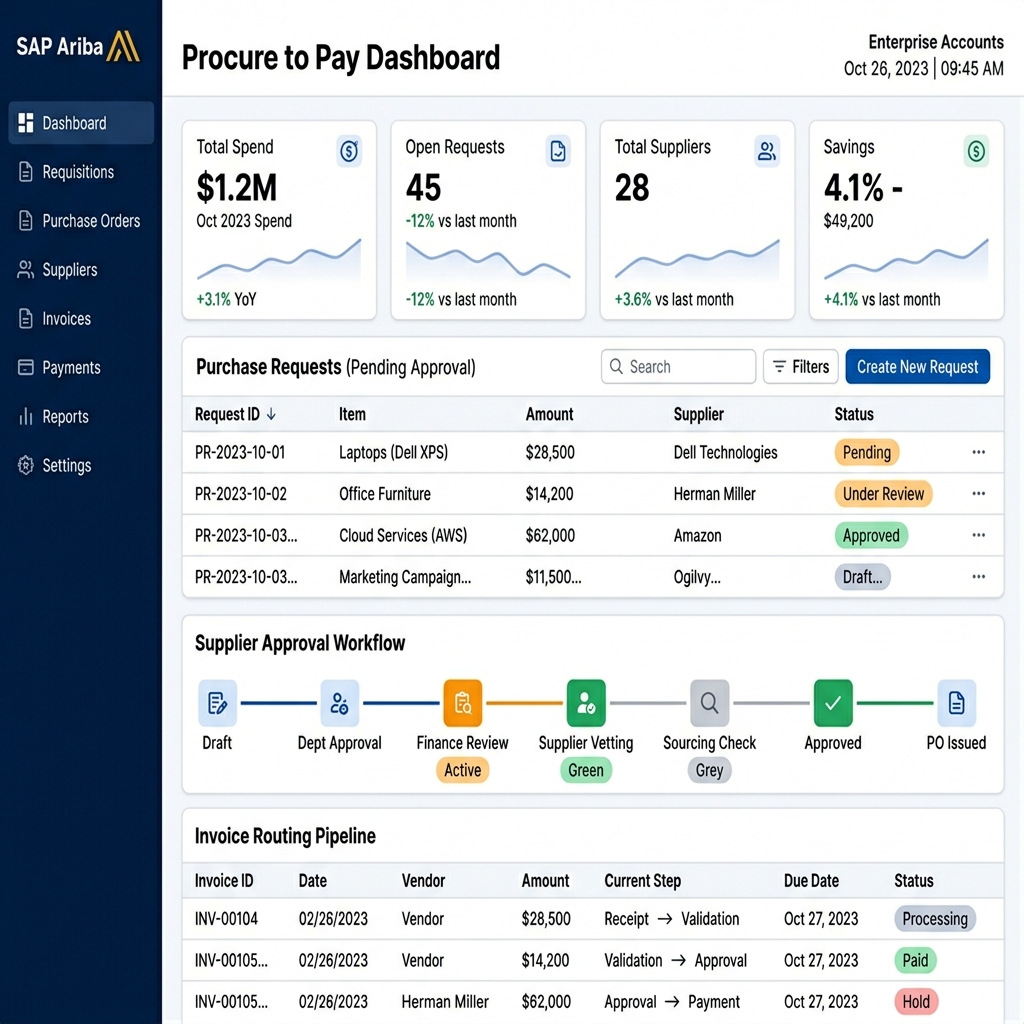Click the Enterprise Accounts label
Viewport: 1024px width, 1024px height.
[x=936, y=42]
